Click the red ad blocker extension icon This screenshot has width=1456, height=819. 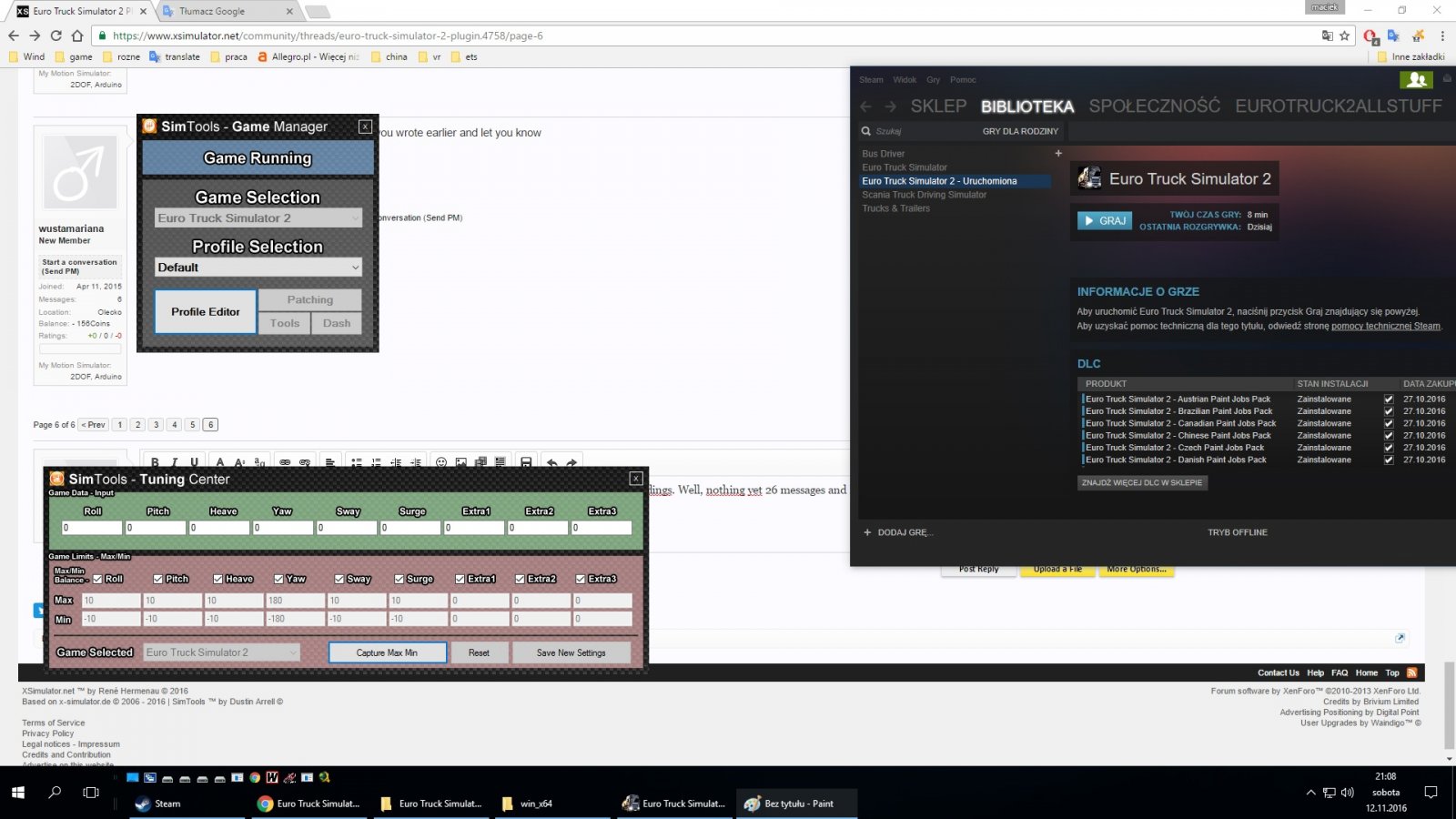coord(1370,36)
